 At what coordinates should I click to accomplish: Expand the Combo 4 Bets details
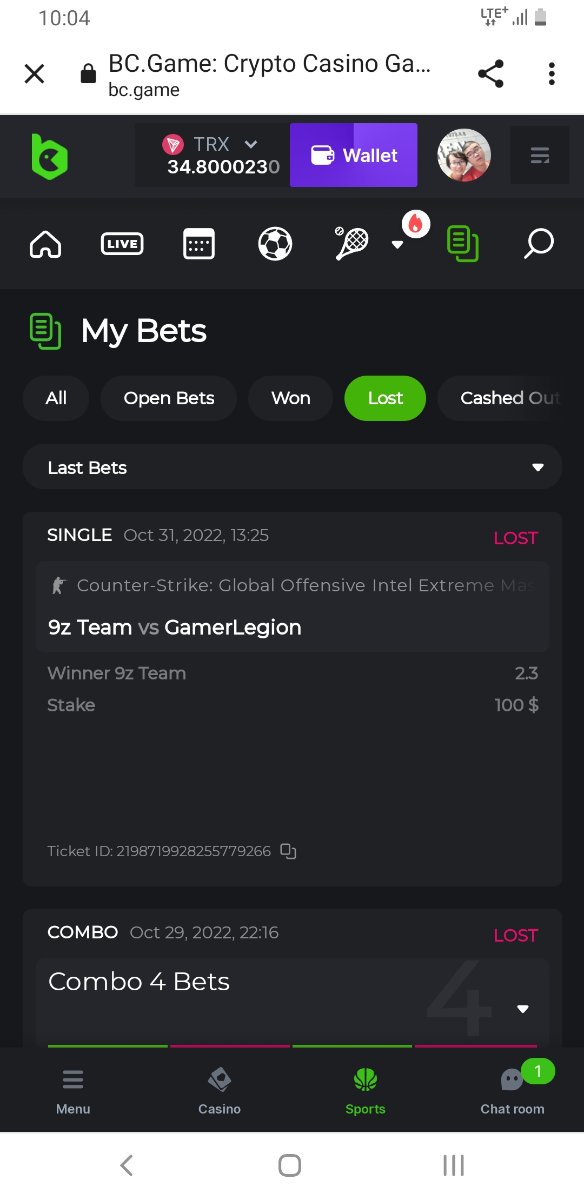click(x=522, y=1009)
